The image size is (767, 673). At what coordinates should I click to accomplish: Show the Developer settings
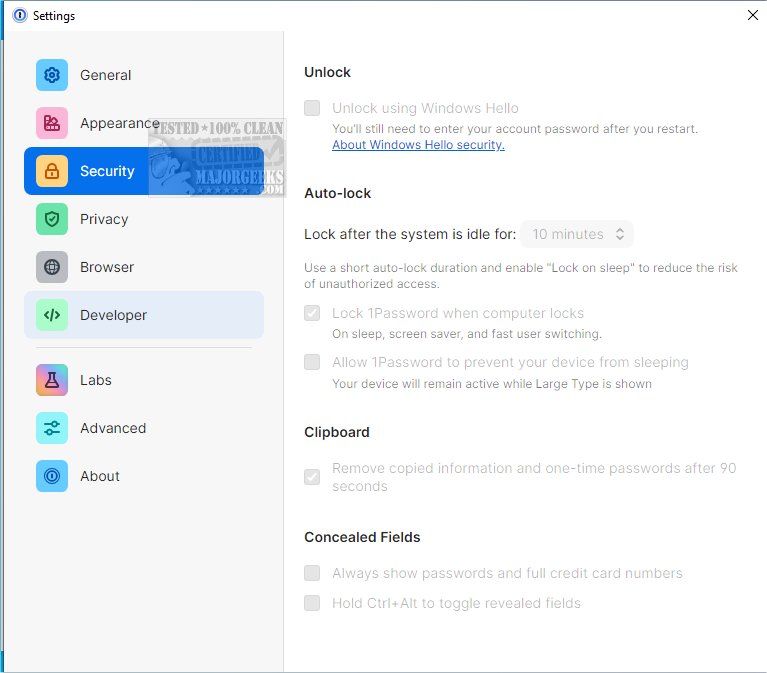click(x=144, y=315)
